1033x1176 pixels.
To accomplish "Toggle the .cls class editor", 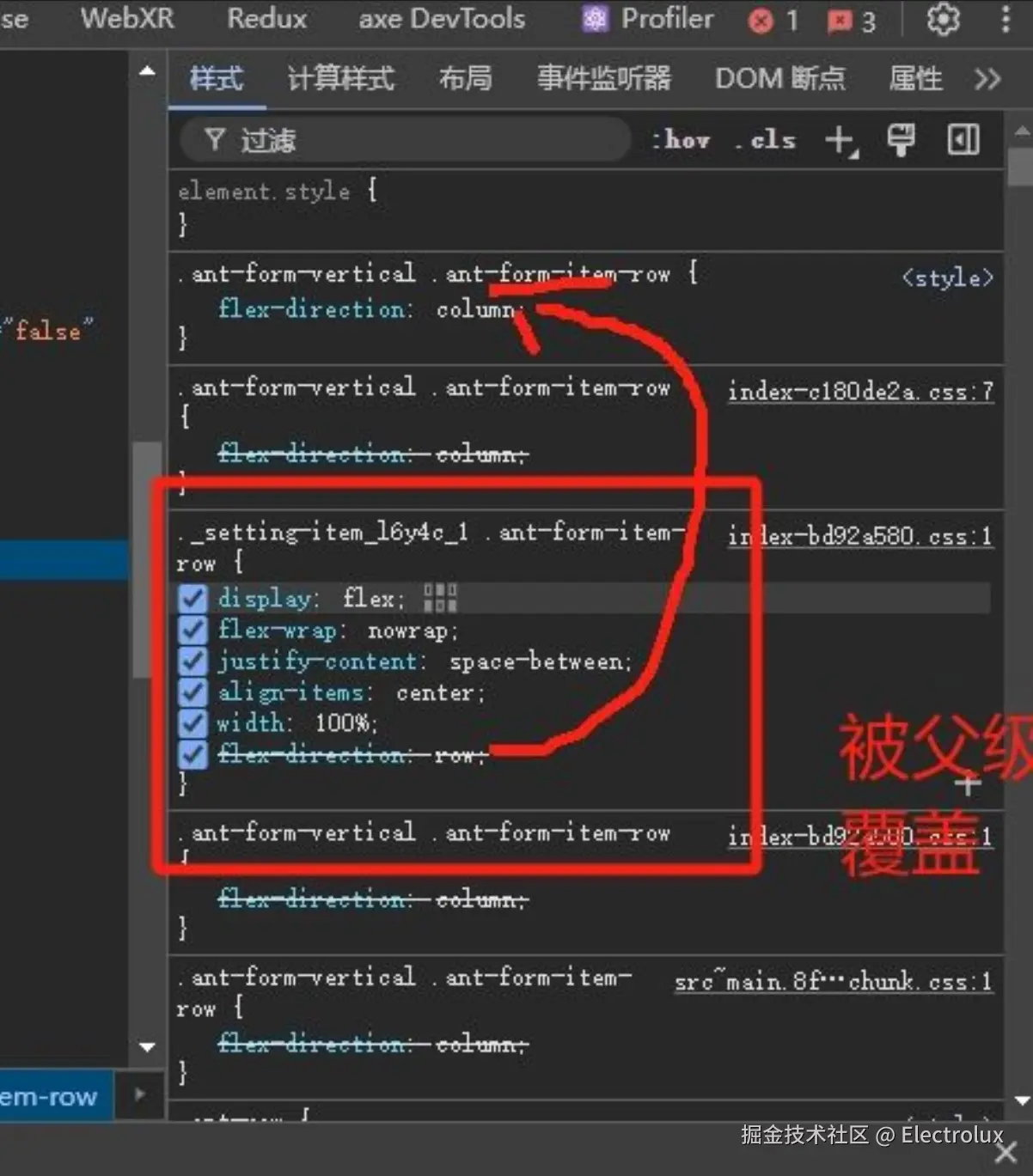I will pos(767,140).
